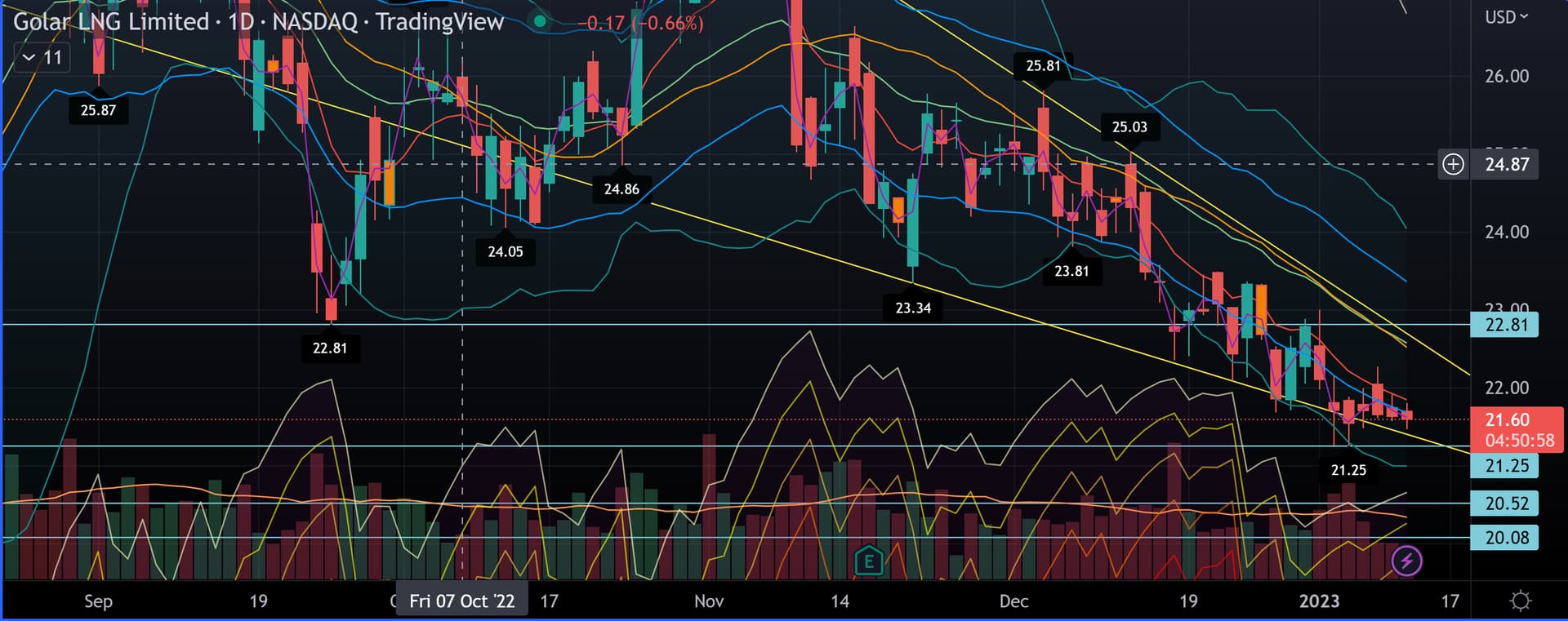Click the 24.87 crosshair price label
Image resolution: width=1568 pixels, height=621 pixels.
click(x=1506, y=164)
